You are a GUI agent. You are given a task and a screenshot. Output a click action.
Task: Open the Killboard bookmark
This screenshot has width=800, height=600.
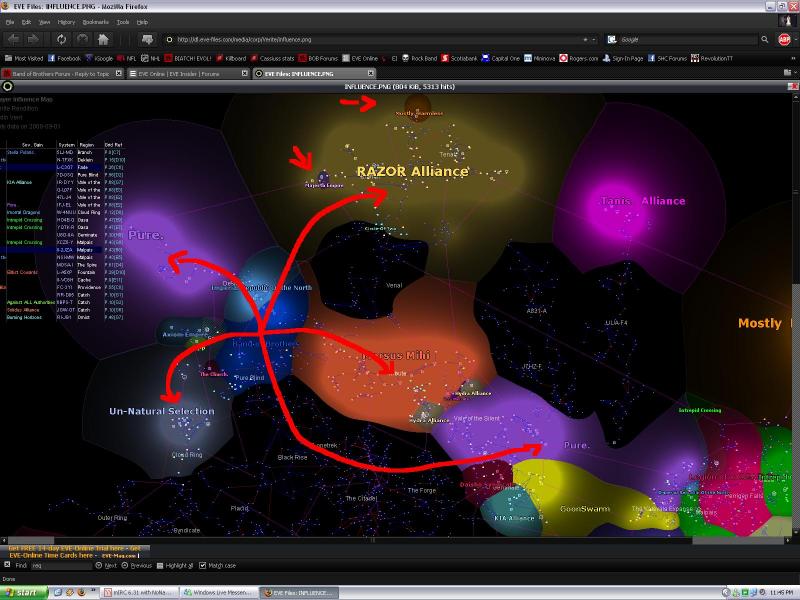point(231,58)
